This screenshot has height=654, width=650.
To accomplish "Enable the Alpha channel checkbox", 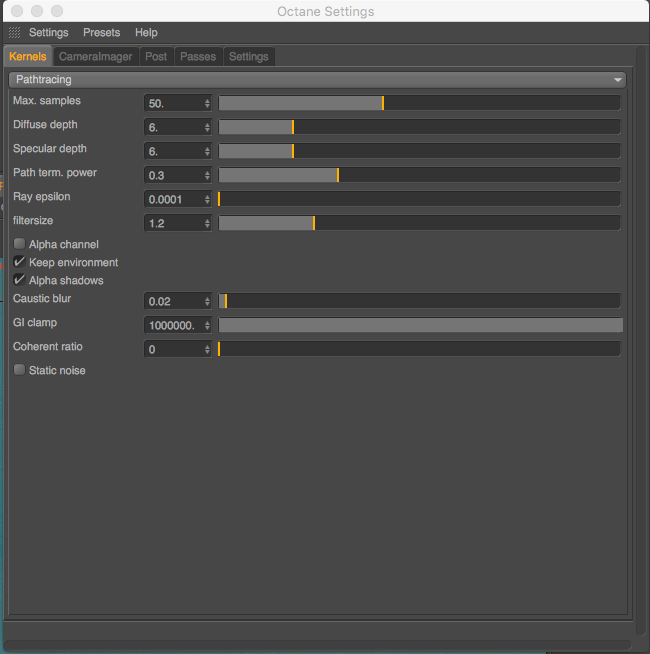I will pyautogui.click(x=19, y=244).
